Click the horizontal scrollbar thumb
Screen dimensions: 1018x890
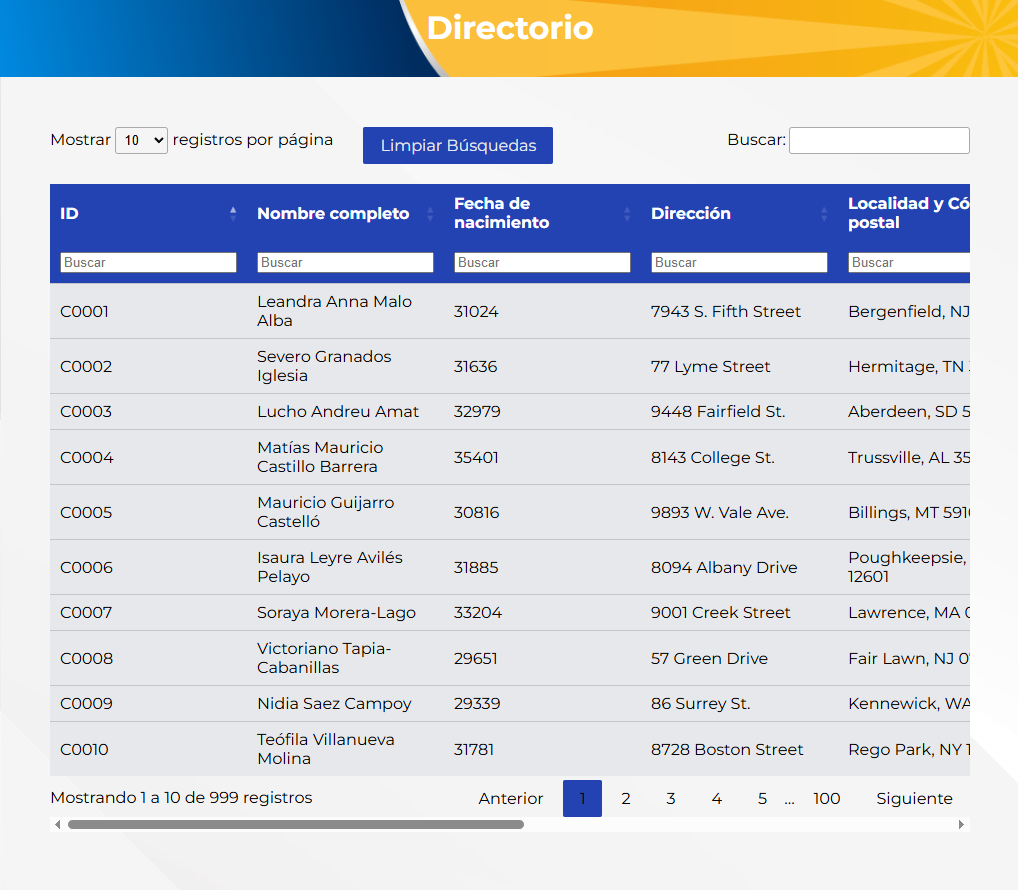click(x=295, y=825)
